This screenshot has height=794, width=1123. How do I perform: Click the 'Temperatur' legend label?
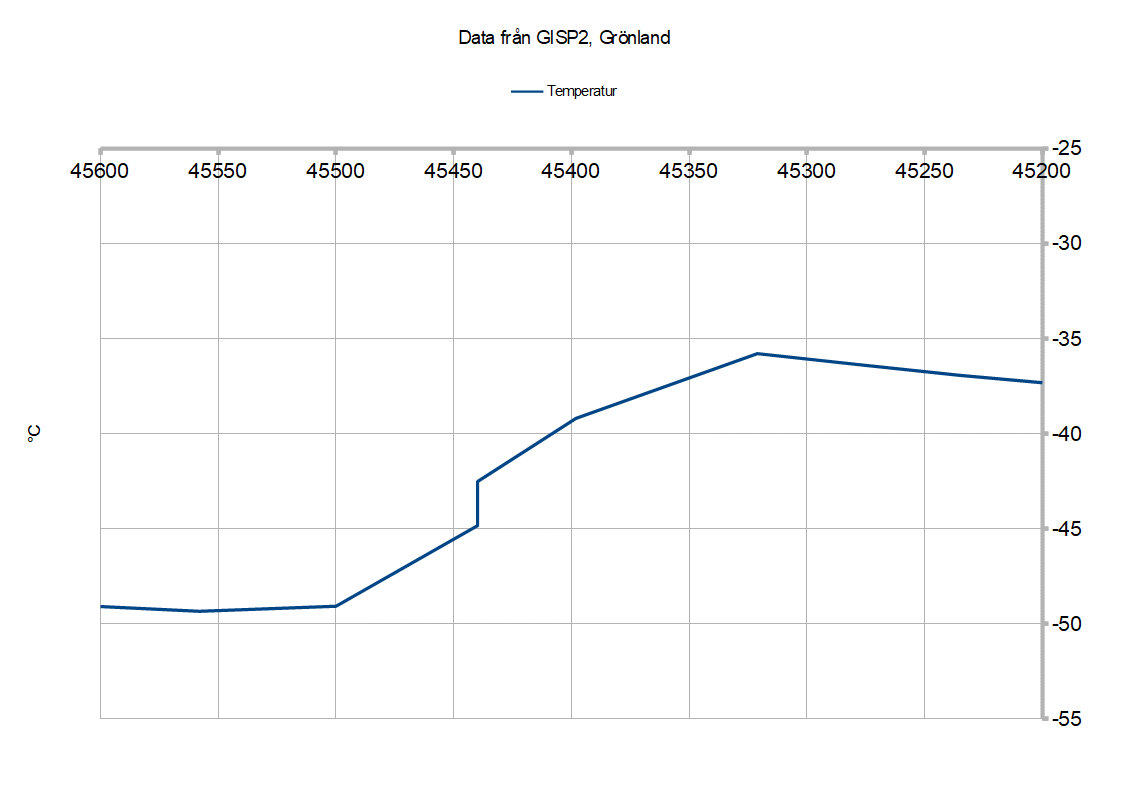point(582,91)
